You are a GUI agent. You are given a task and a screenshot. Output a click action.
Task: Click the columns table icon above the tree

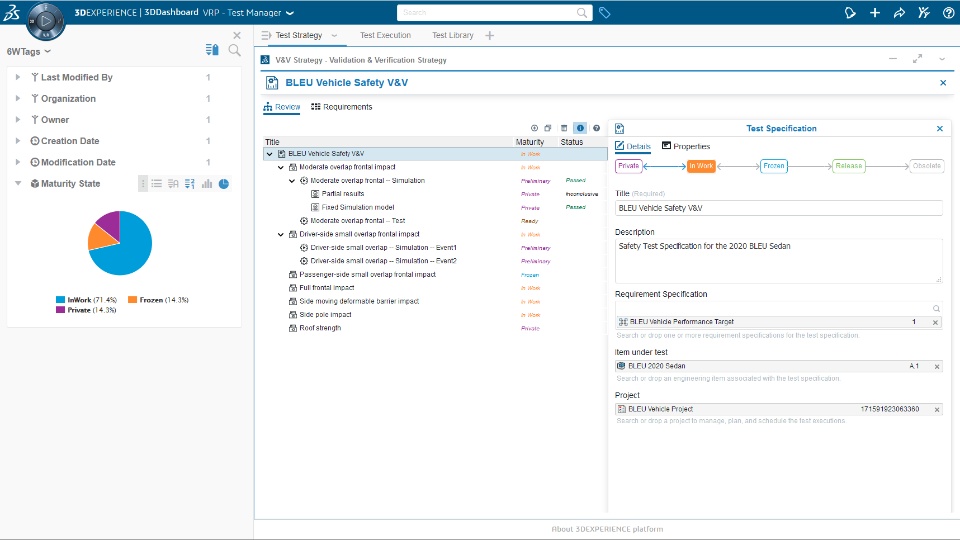coord(564,128)
